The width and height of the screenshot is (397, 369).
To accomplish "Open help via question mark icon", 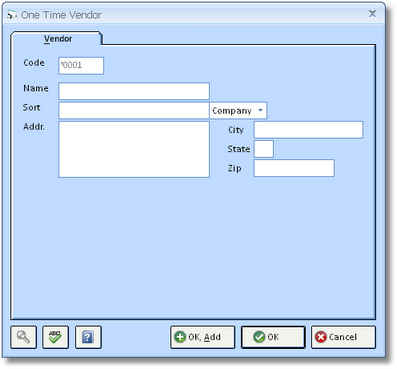I will 88,337.
